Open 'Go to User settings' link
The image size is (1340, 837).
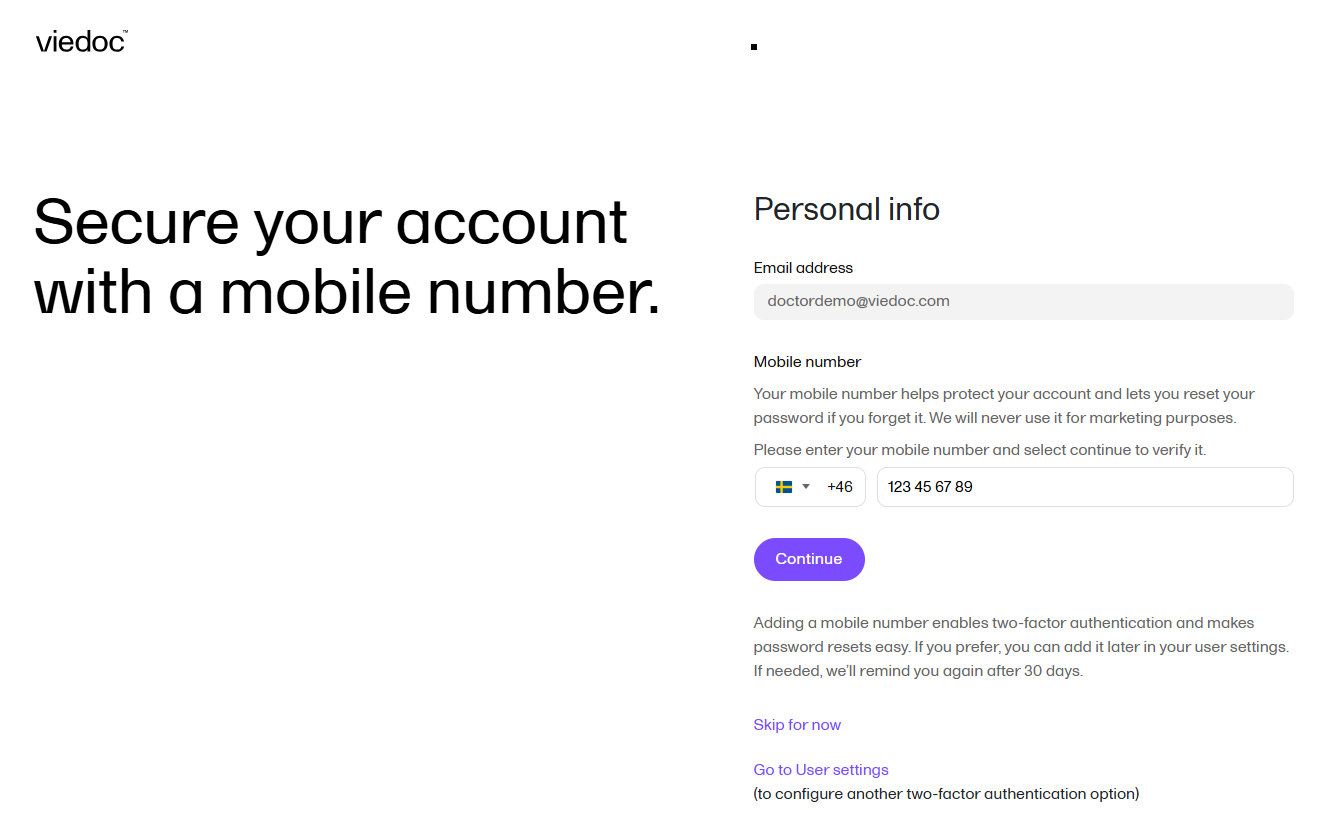tap(821, 770)
